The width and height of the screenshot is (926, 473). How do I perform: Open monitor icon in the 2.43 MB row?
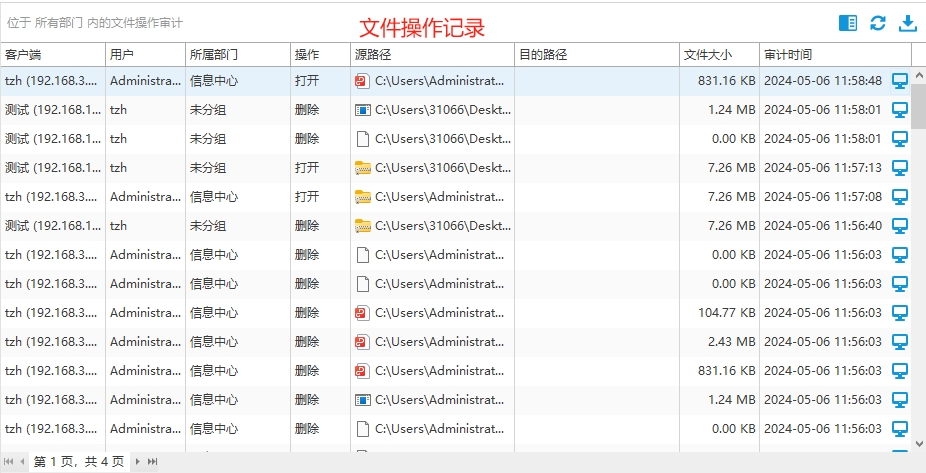point(899,342)
